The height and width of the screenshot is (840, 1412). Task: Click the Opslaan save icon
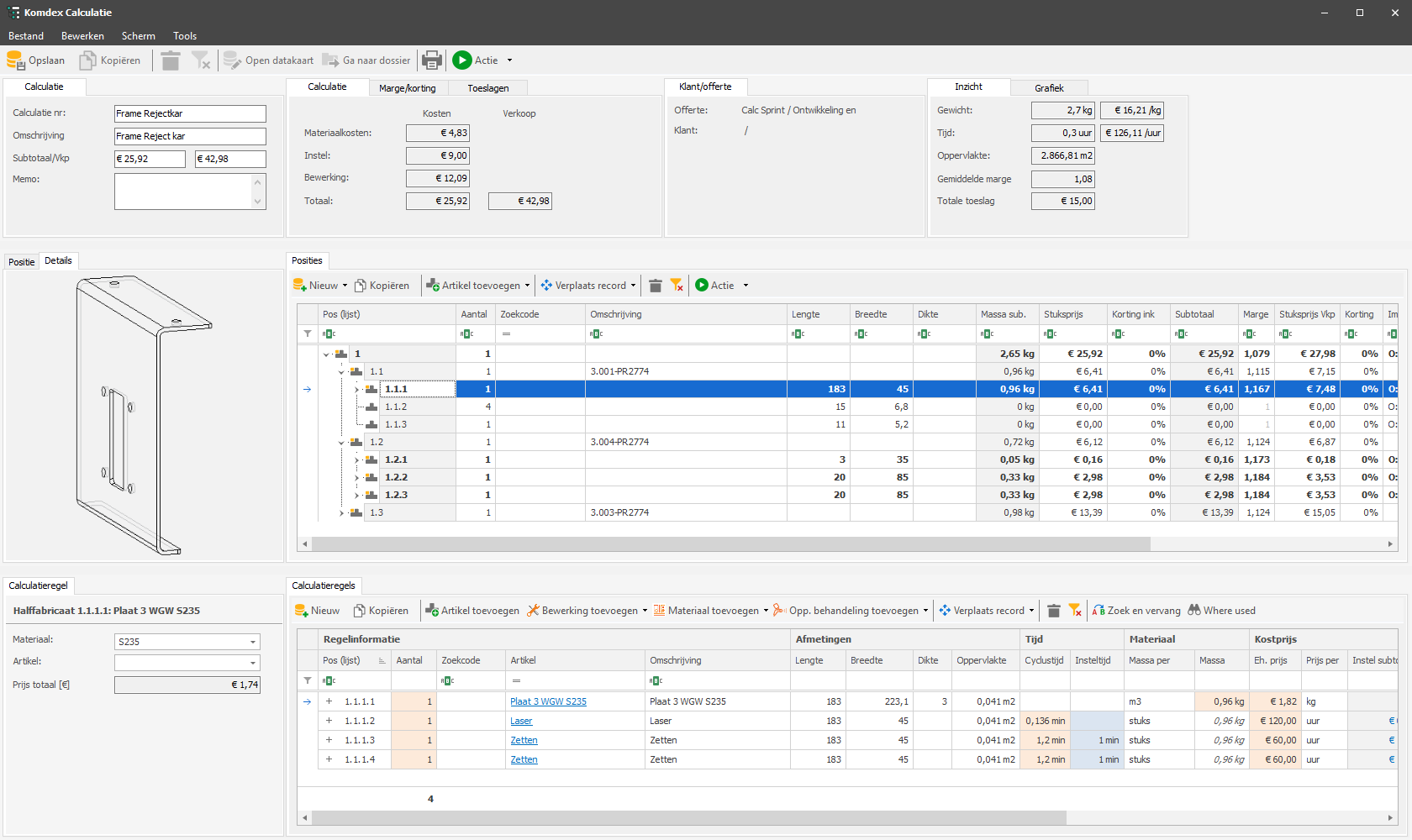[16, 60]
